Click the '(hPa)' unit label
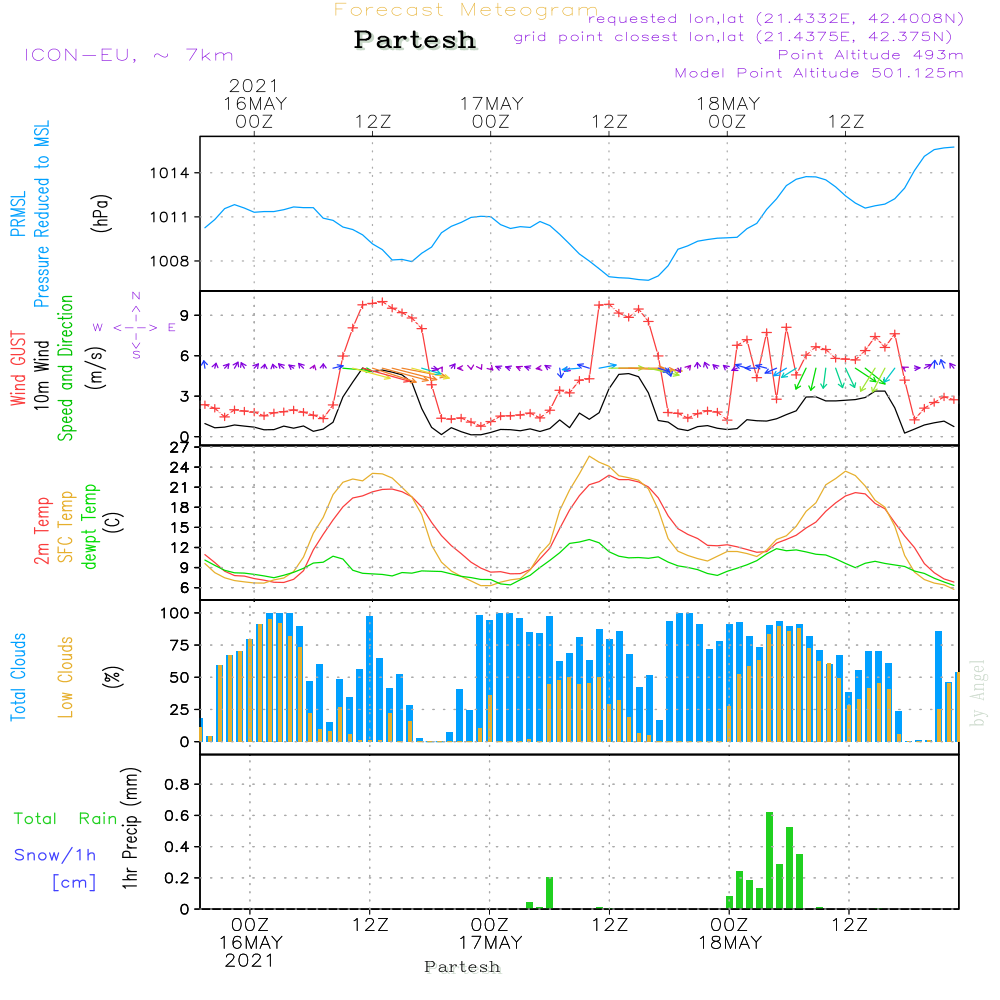This screenshot has width=1000, height=1000. point(101,213)
